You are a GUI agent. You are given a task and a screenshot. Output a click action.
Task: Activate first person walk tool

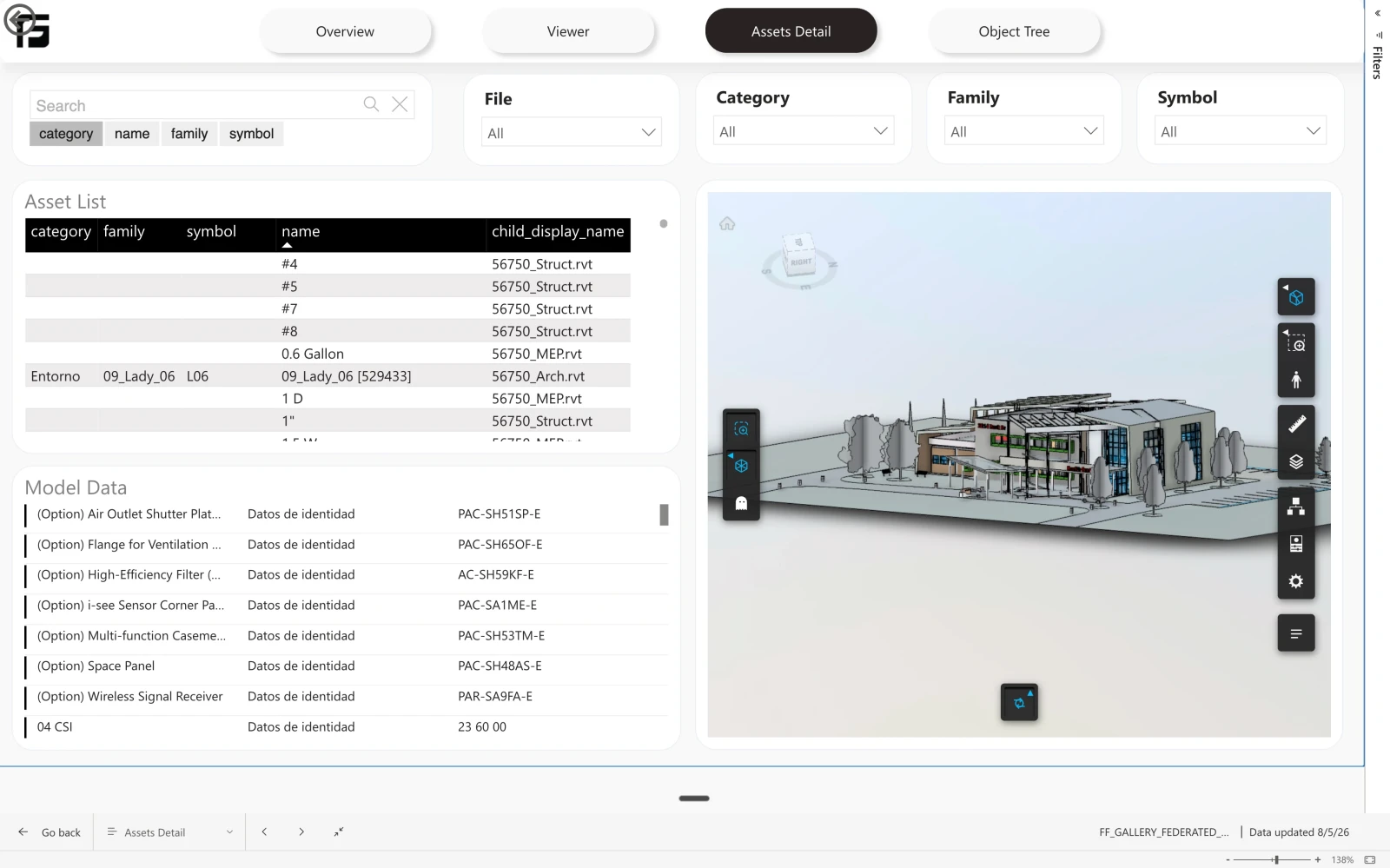(x=1295, y=380)
